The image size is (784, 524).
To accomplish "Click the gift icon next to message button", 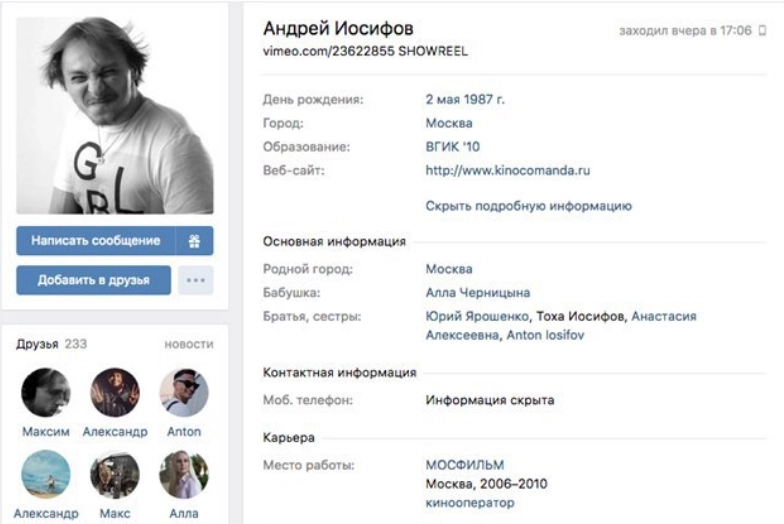I will coord(194,241).
